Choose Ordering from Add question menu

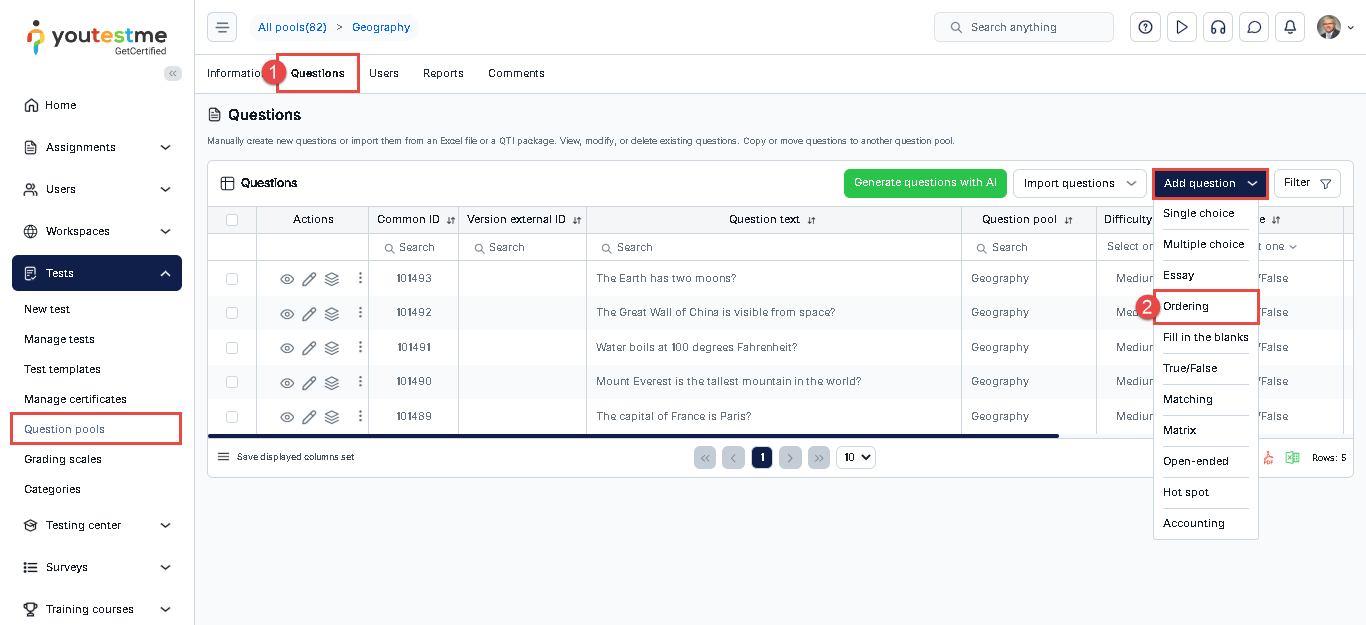pyautogui.click(x=1186, y=306)
